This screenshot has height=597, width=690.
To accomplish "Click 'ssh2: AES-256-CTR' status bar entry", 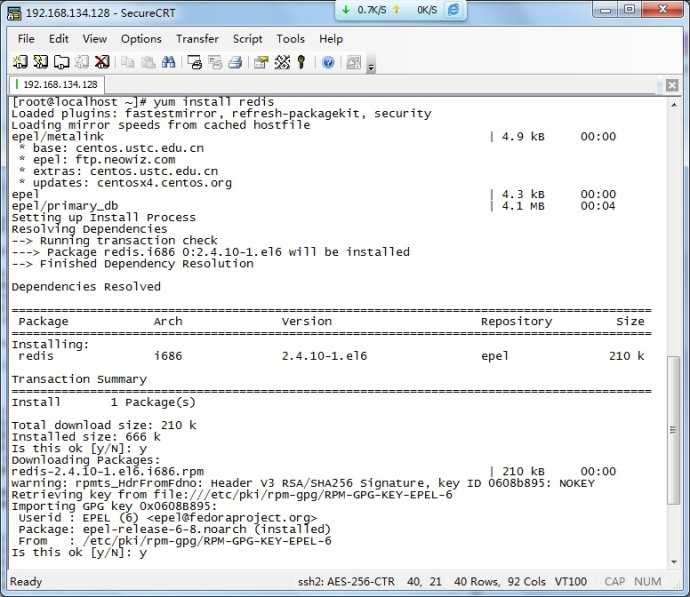I will tap(346, 582).
